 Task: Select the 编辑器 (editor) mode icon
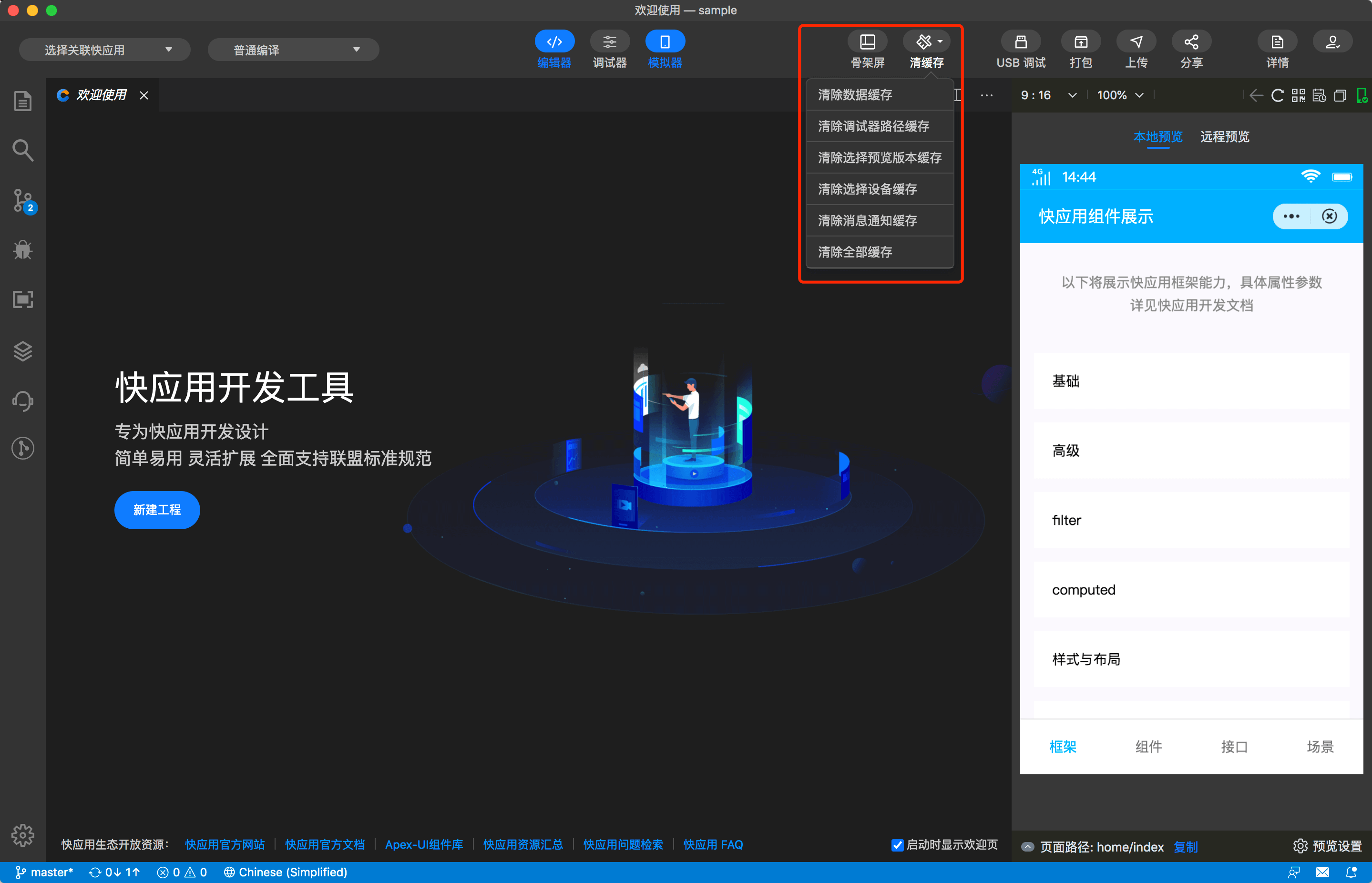pos(554,49)
